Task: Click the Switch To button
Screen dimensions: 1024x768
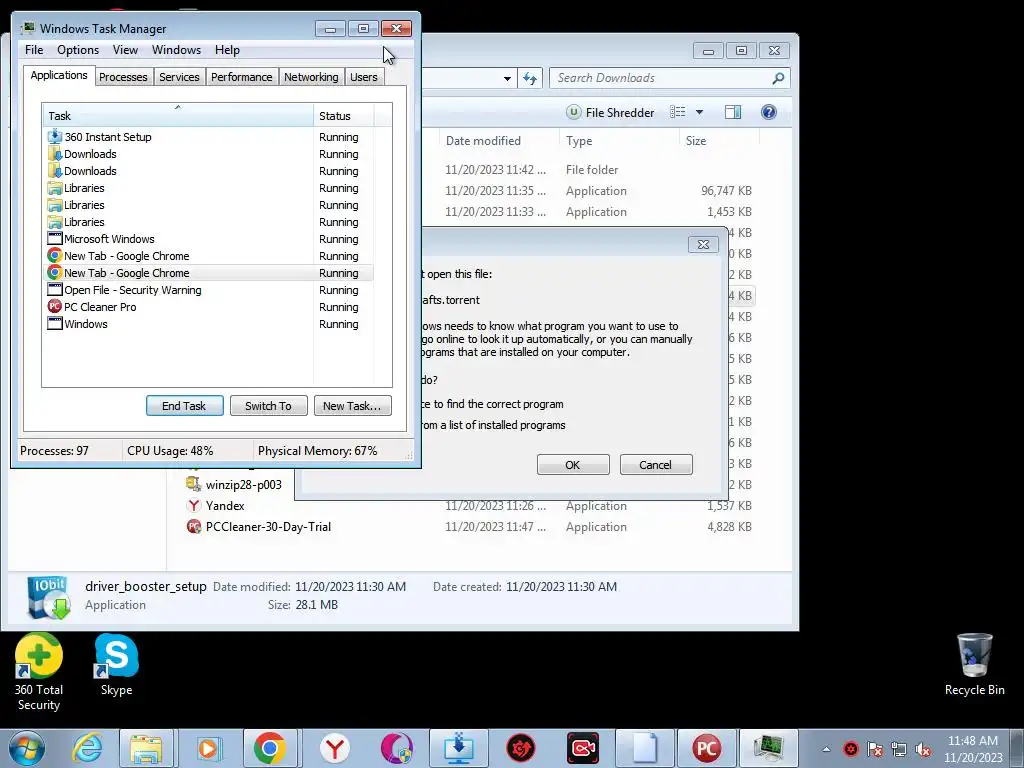Action: [x=268, y=406]
